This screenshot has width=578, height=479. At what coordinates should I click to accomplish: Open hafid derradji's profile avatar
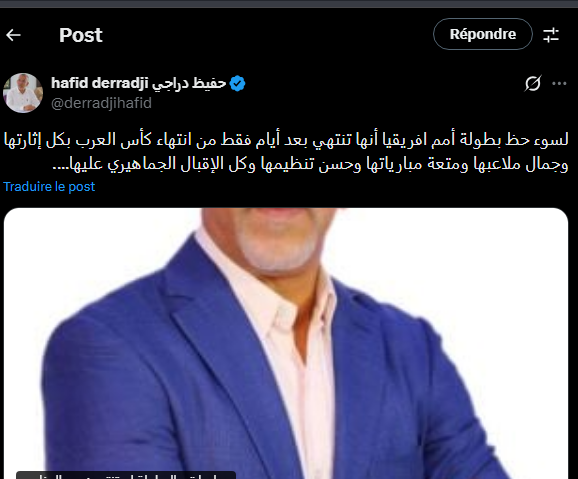tap(23, 93)
